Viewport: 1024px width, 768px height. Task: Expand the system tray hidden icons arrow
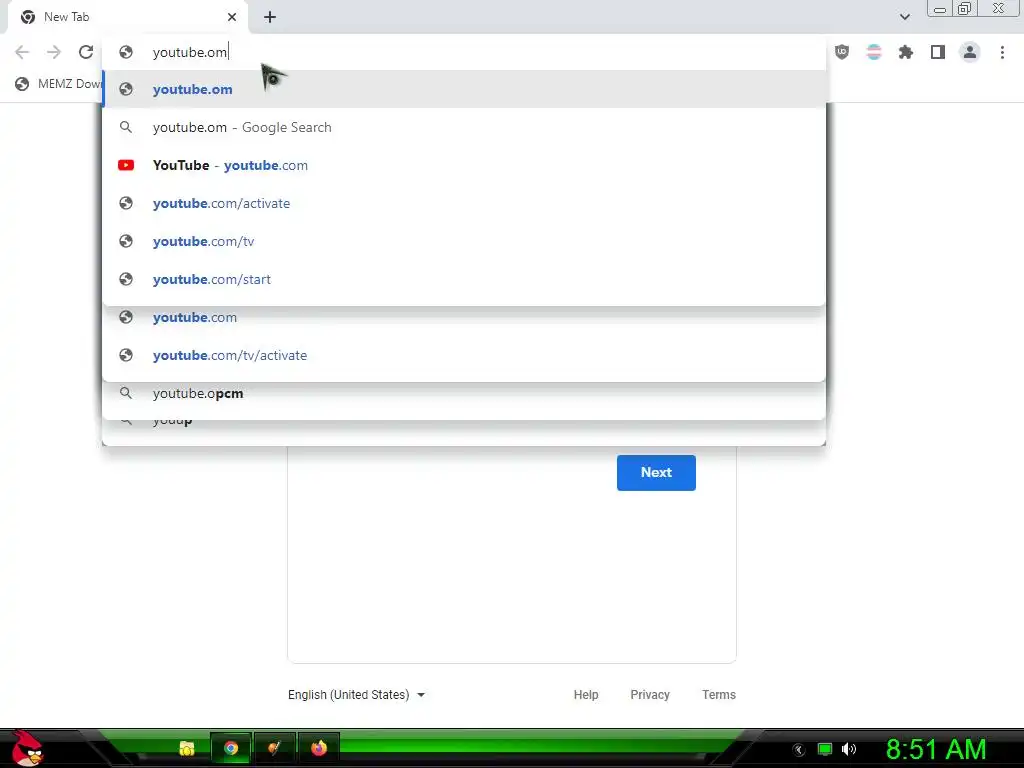pyautogui.click(x=798, y=750)
